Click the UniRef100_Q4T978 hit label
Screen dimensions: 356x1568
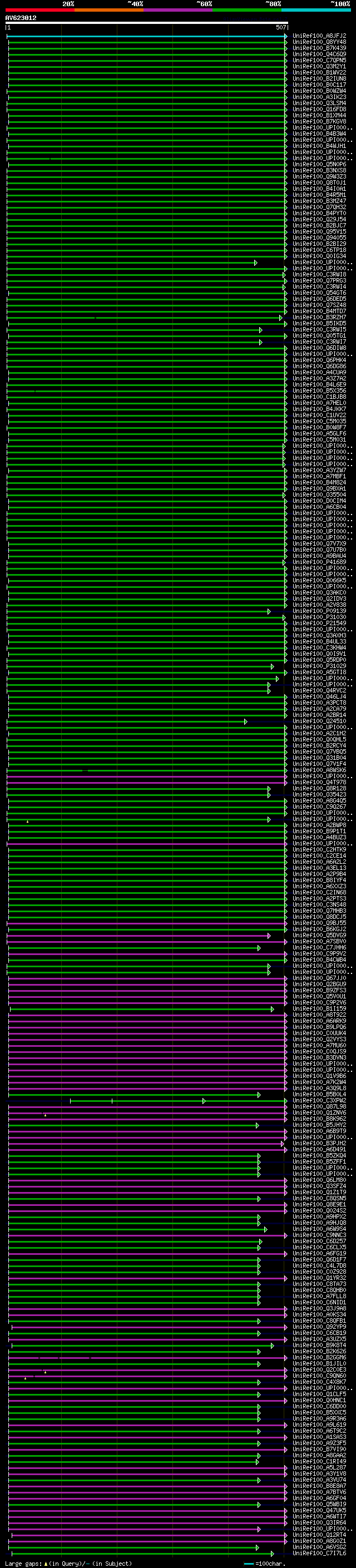click(x=319, y=782)
